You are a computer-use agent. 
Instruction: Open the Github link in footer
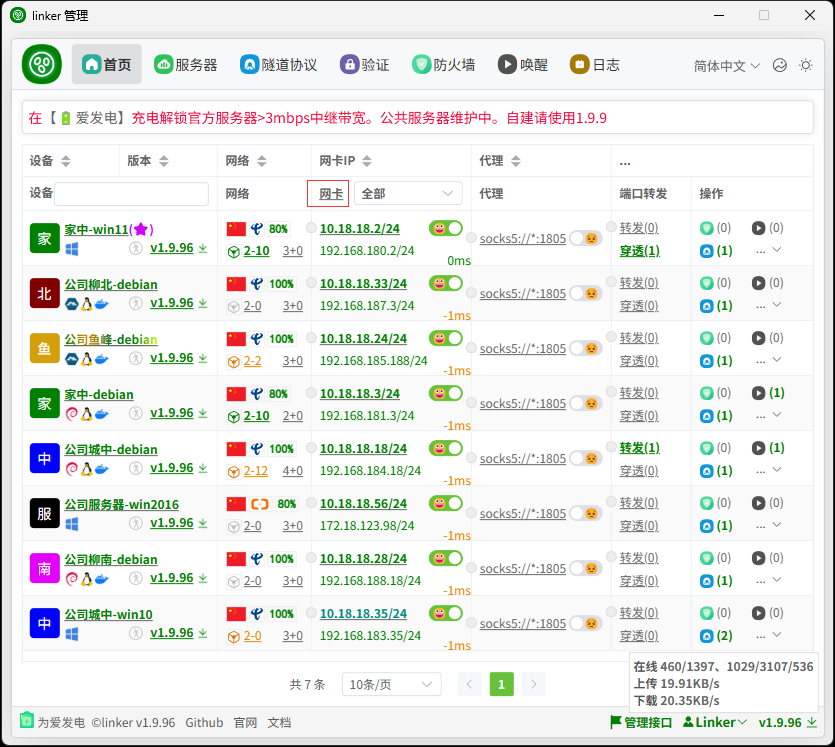204,722
